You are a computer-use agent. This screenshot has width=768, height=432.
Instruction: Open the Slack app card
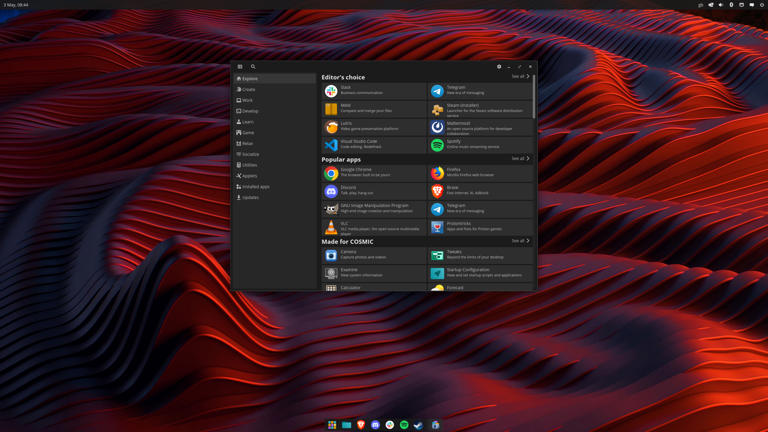point(374,91)
